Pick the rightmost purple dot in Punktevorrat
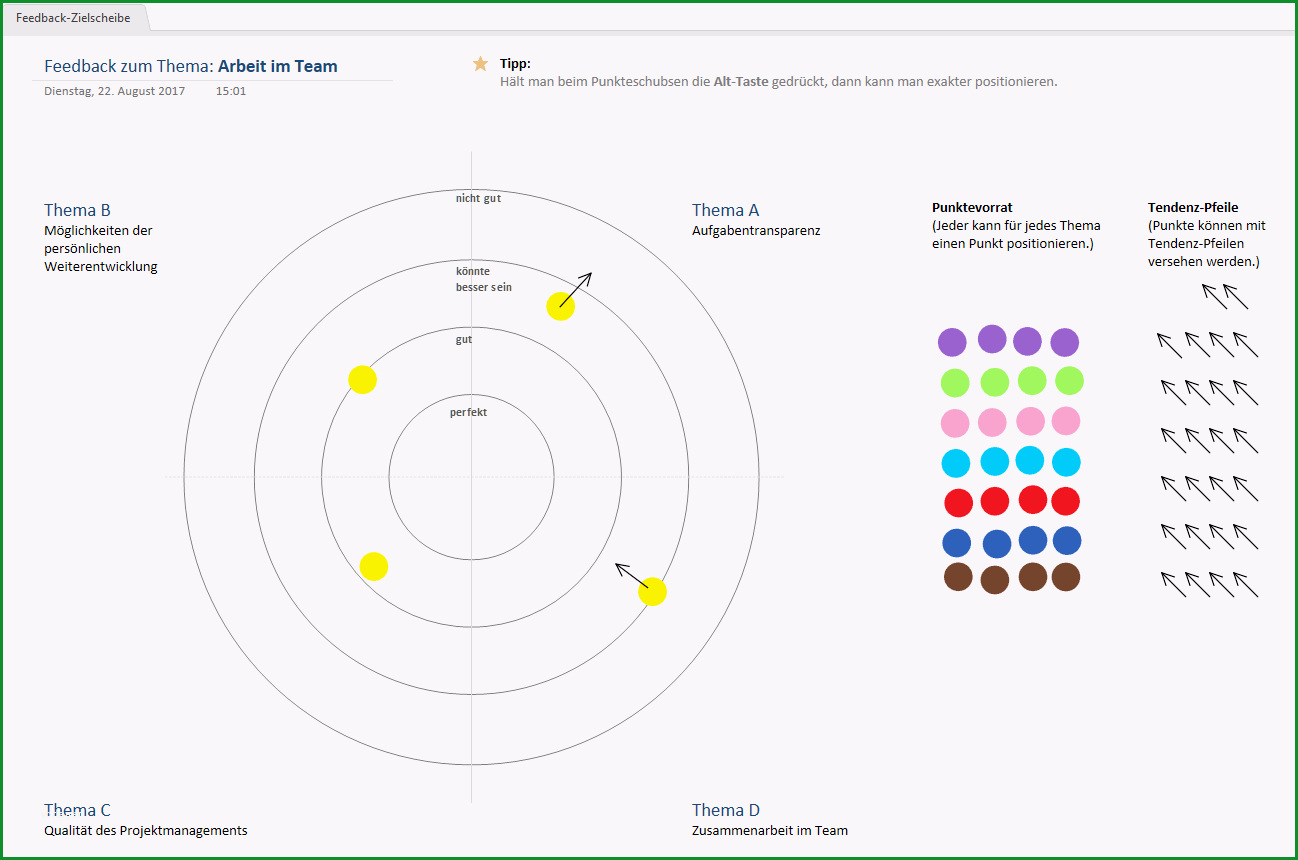Screen dimensions: 1298x860 pos(1065,342)
